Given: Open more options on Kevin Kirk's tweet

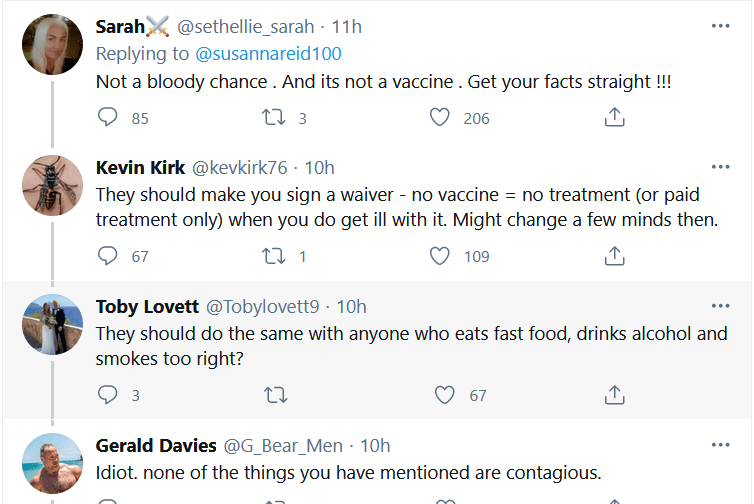Looking at the screenshot, I should click(x=721, y=166).
